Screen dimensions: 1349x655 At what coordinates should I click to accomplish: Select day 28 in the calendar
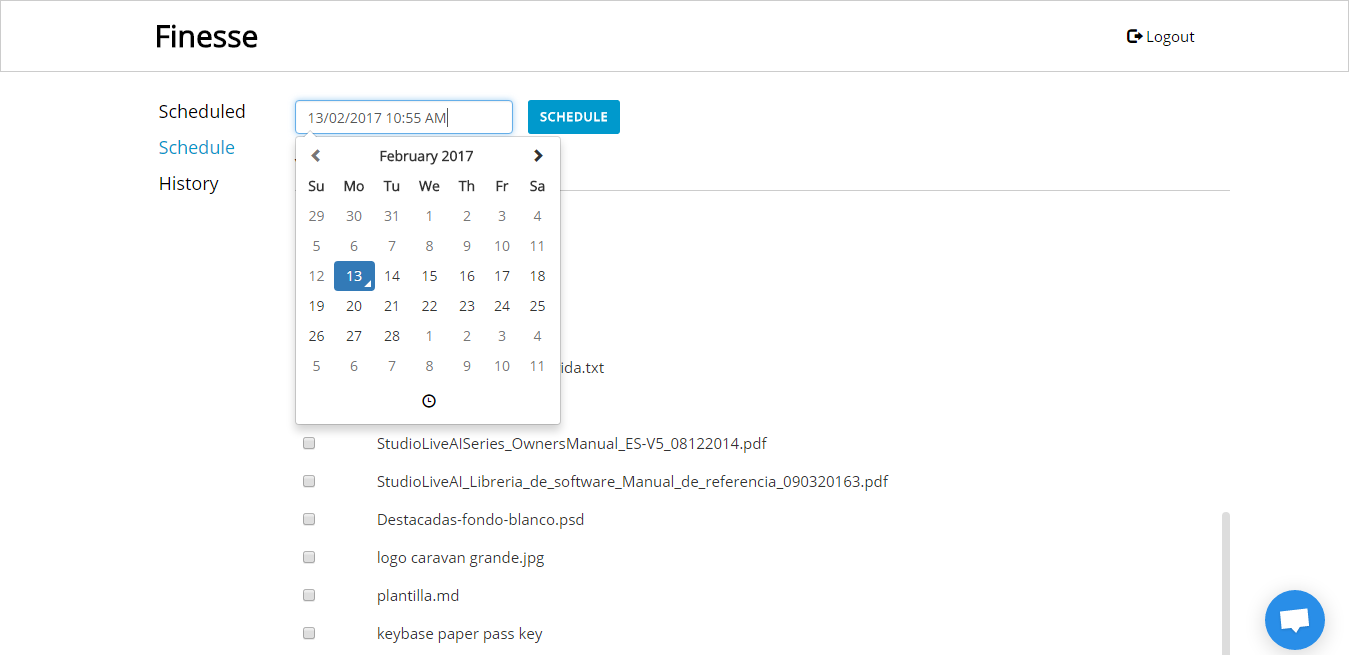pyautogui.click(x=392, y=336)
